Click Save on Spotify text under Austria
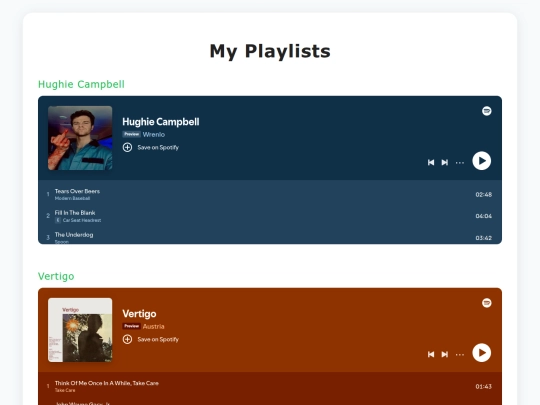 click(158, 339)
